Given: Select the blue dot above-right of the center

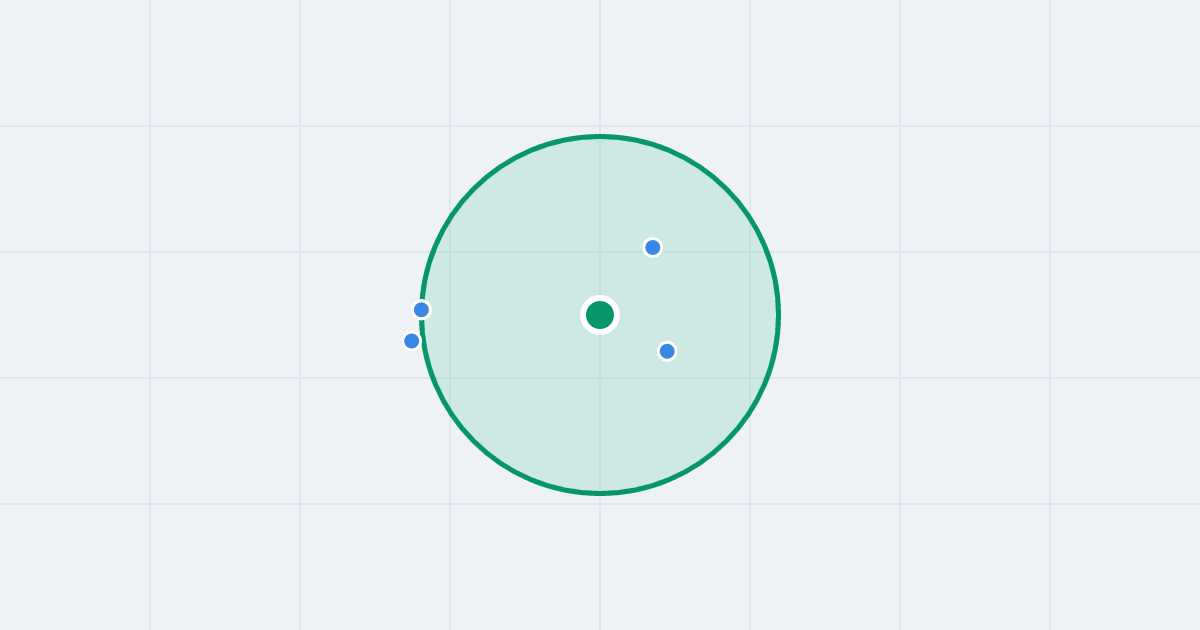Looking at the screenshot, I should (653, 247).
